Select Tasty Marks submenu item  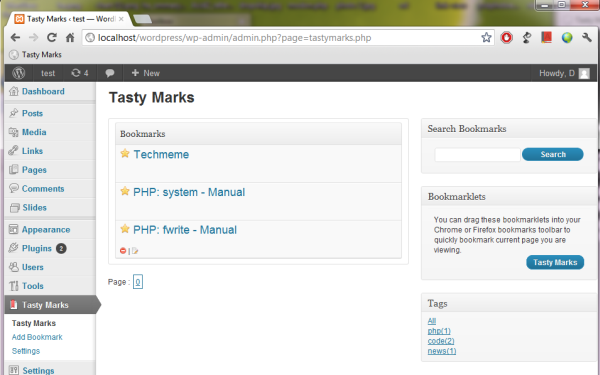point(34,323)
